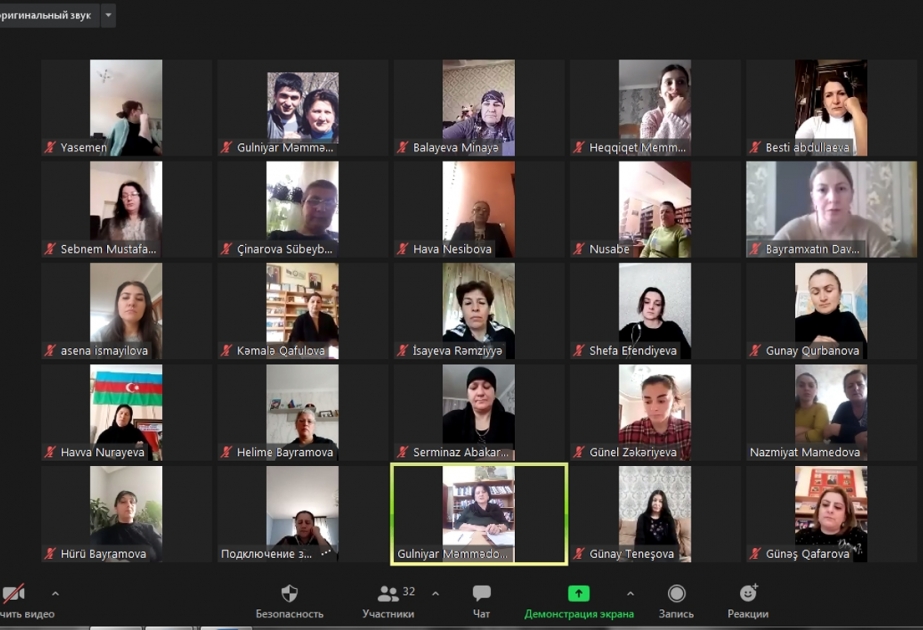The height and width of the screenshot is (630, 923).
Task: Click muted mic icon of Hürü Bayramova
Action: (x=51, y=553)
